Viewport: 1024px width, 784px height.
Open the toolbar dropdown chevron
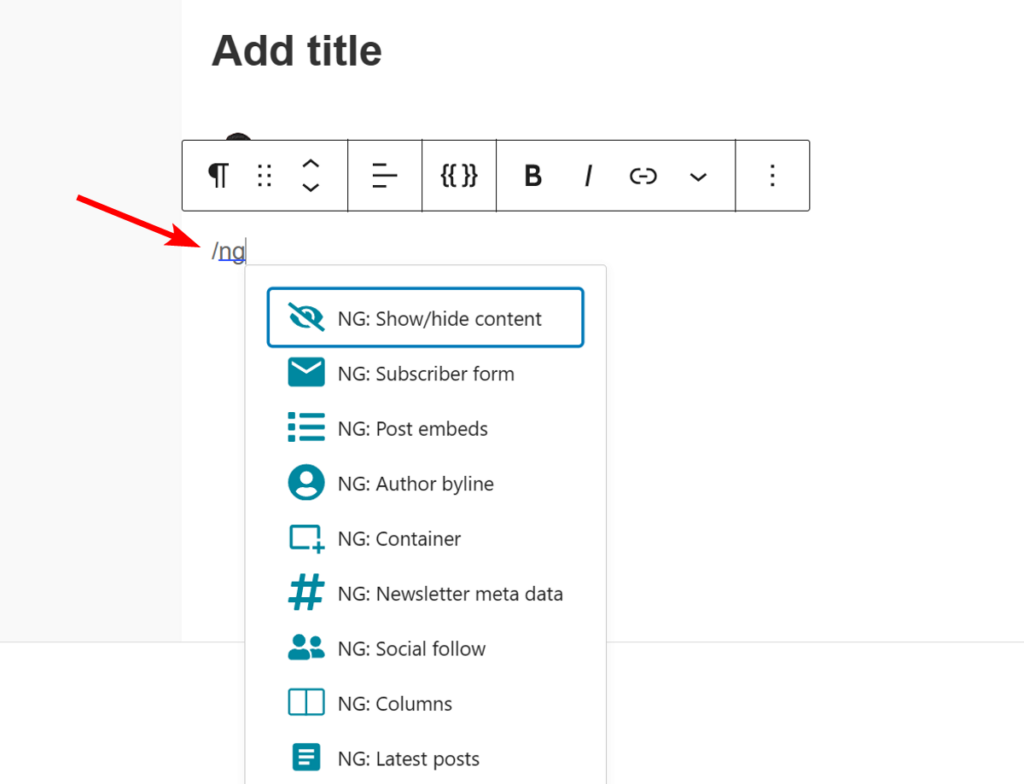pyautogui.click(x=698, y=175)
